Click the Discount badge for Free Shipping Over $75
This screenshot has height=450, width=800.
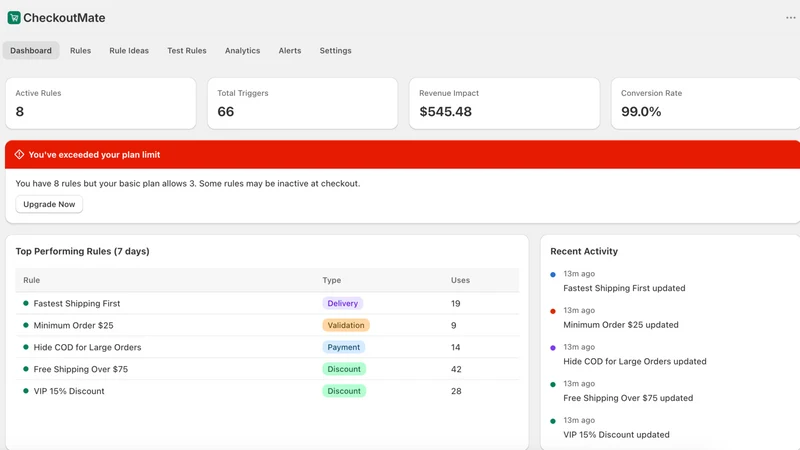pos(344,369)
